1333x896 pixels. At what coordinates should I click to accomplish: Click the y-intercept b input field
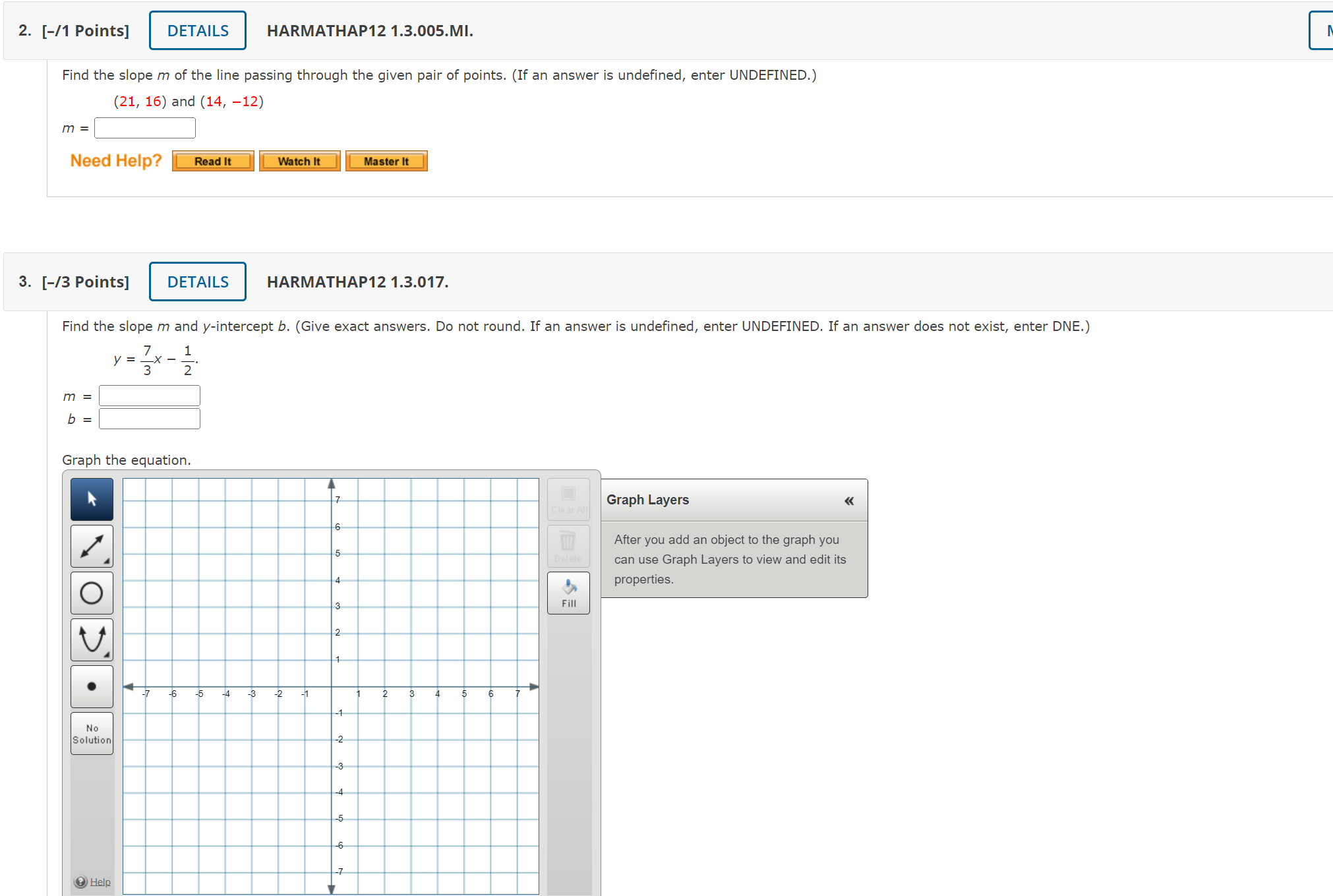(149, 418)
